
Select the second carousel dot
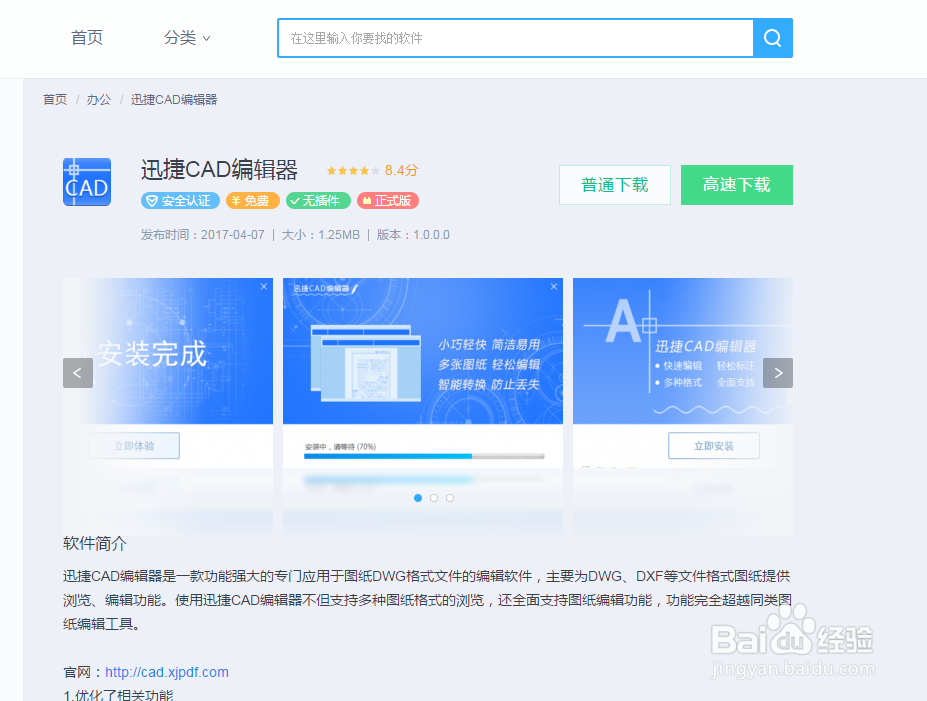434,498
